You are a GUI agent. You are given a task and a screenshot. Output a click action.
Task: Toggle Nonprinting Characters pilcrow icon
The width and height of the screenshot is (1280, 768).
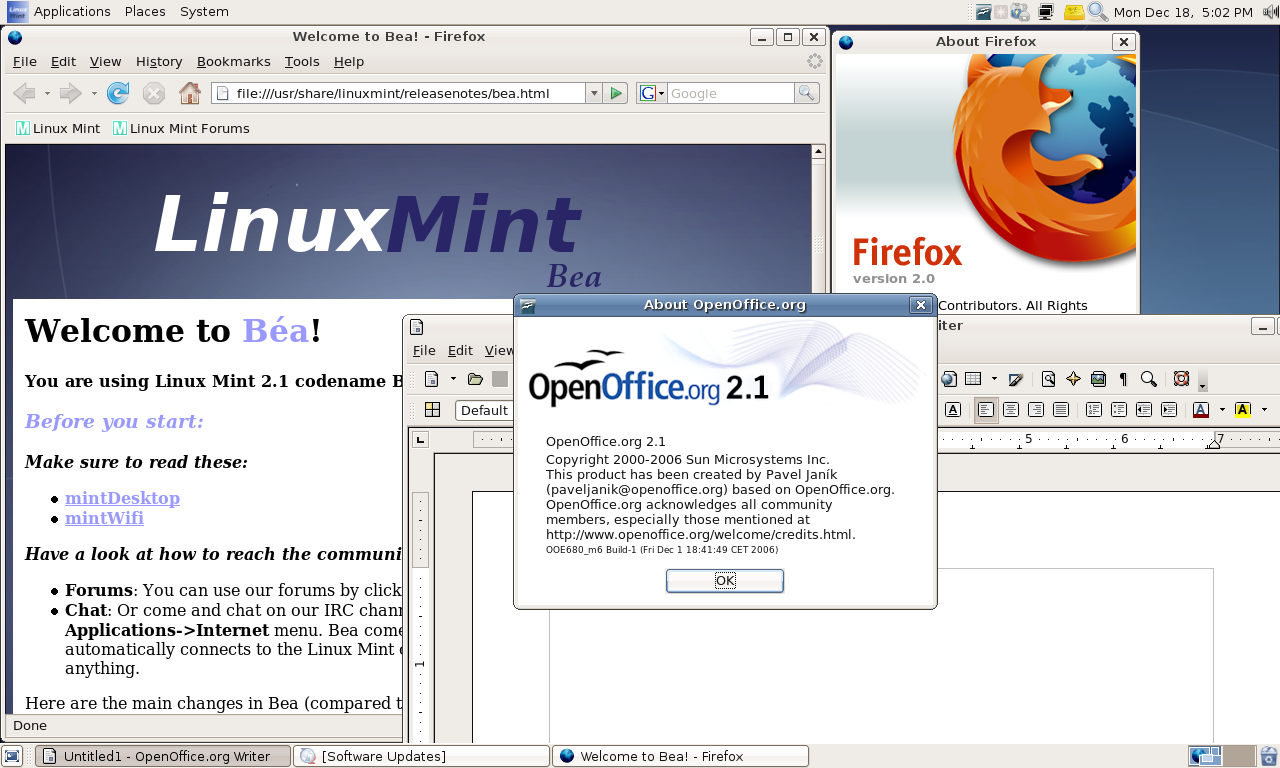click(1123, 379)
